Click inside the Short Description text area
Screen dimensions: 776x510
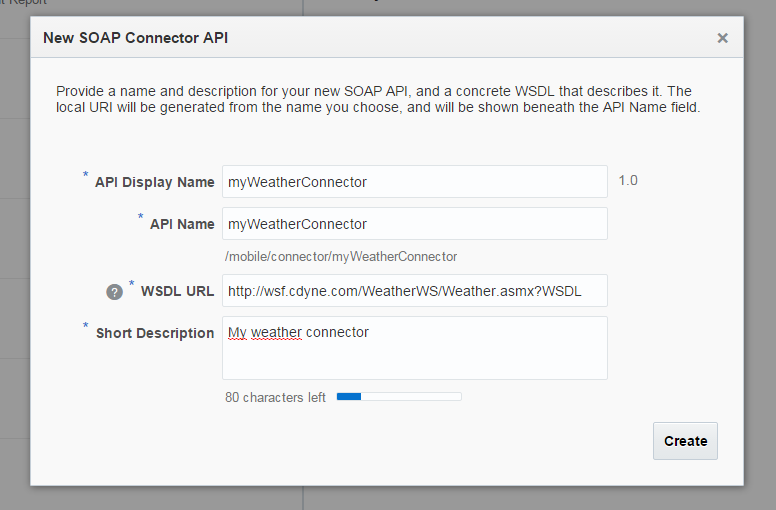point(414,348)
